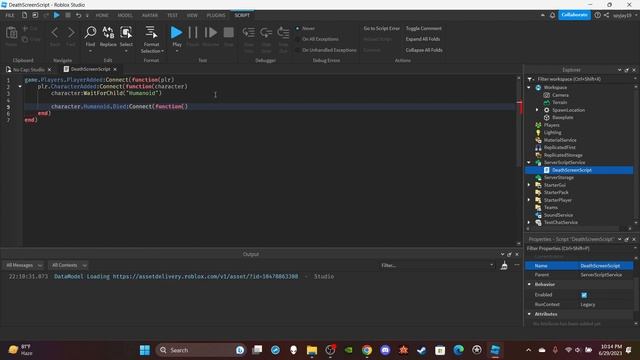This screenshot has width=640, height=360.
Task: Select On Unhandled Exceptions option
Action: click(x=326, y=50)
